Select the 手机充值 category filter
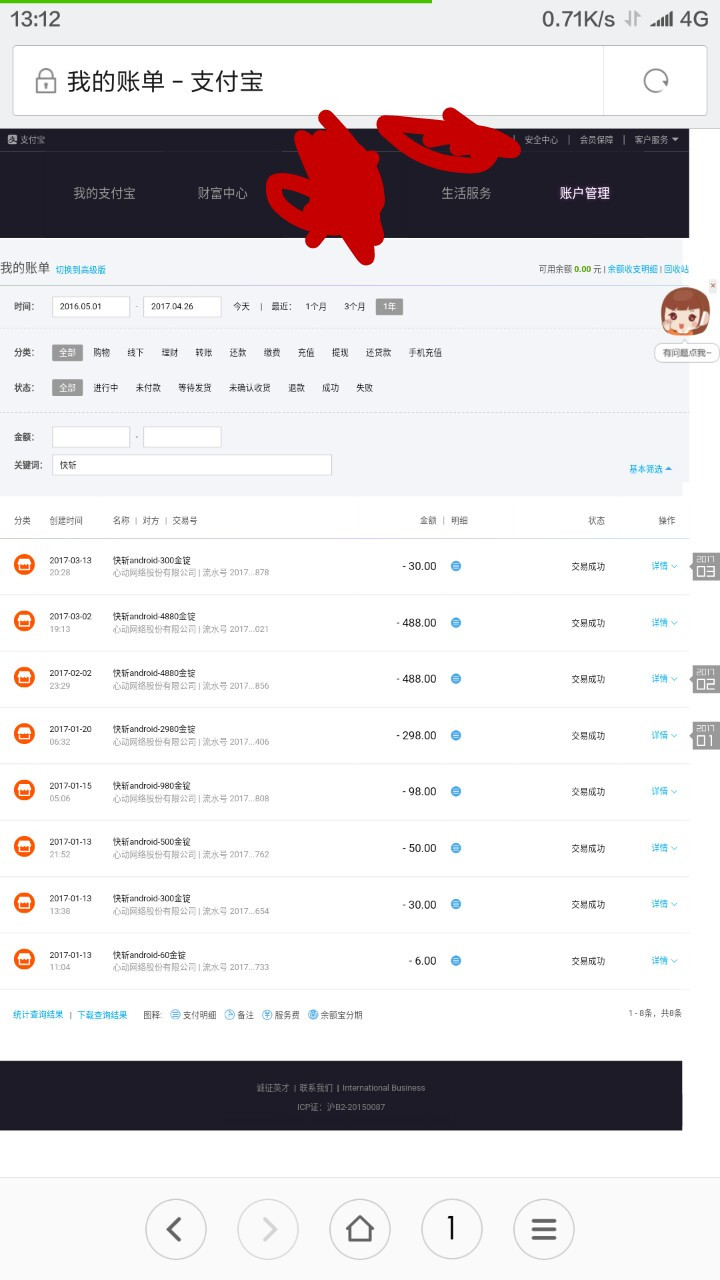This screenshot has height=1280, width=720. click(425, 352)
